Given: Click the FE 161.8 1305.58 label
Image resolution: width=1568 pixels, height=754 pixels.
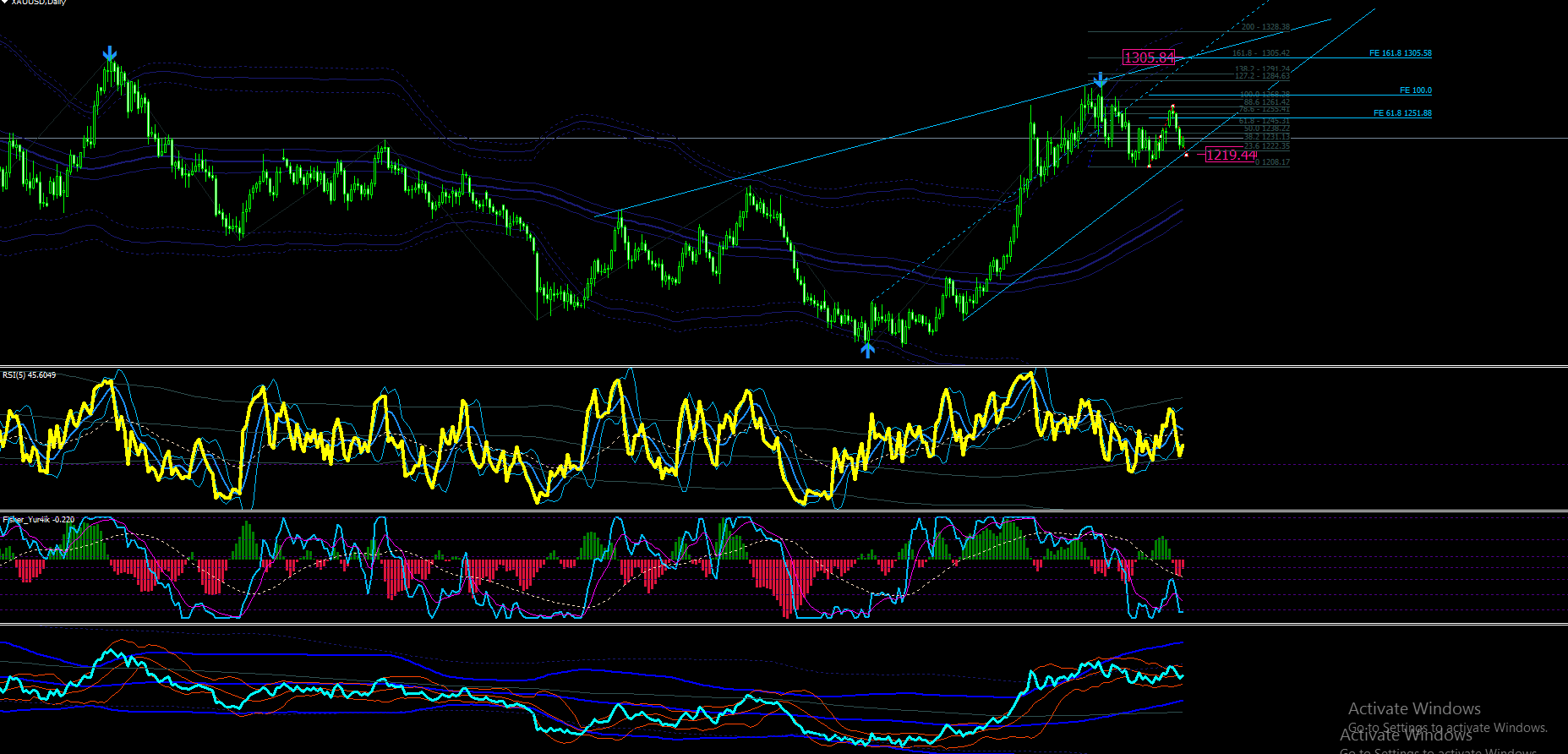Looking at the screenshot, I should pos(1401,53).
